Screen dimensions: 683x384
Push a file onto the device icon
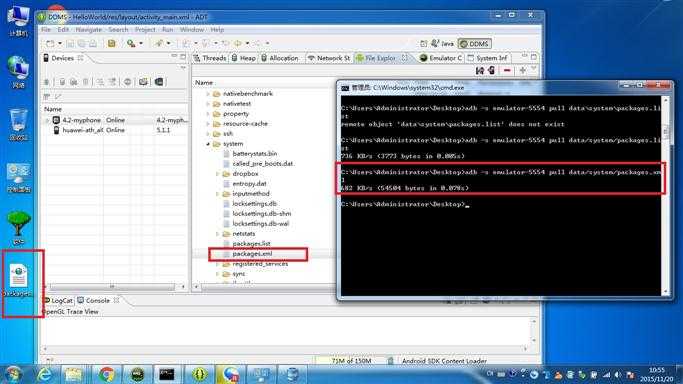492,70
